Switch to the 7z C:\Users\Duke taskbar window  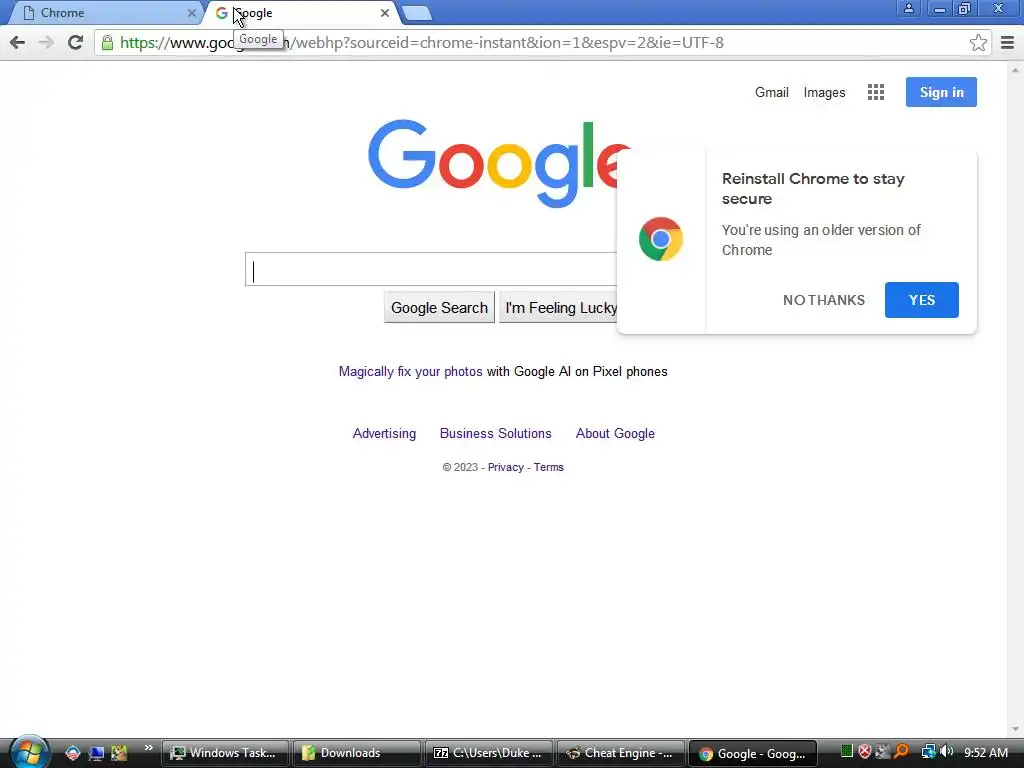point(488,753)
